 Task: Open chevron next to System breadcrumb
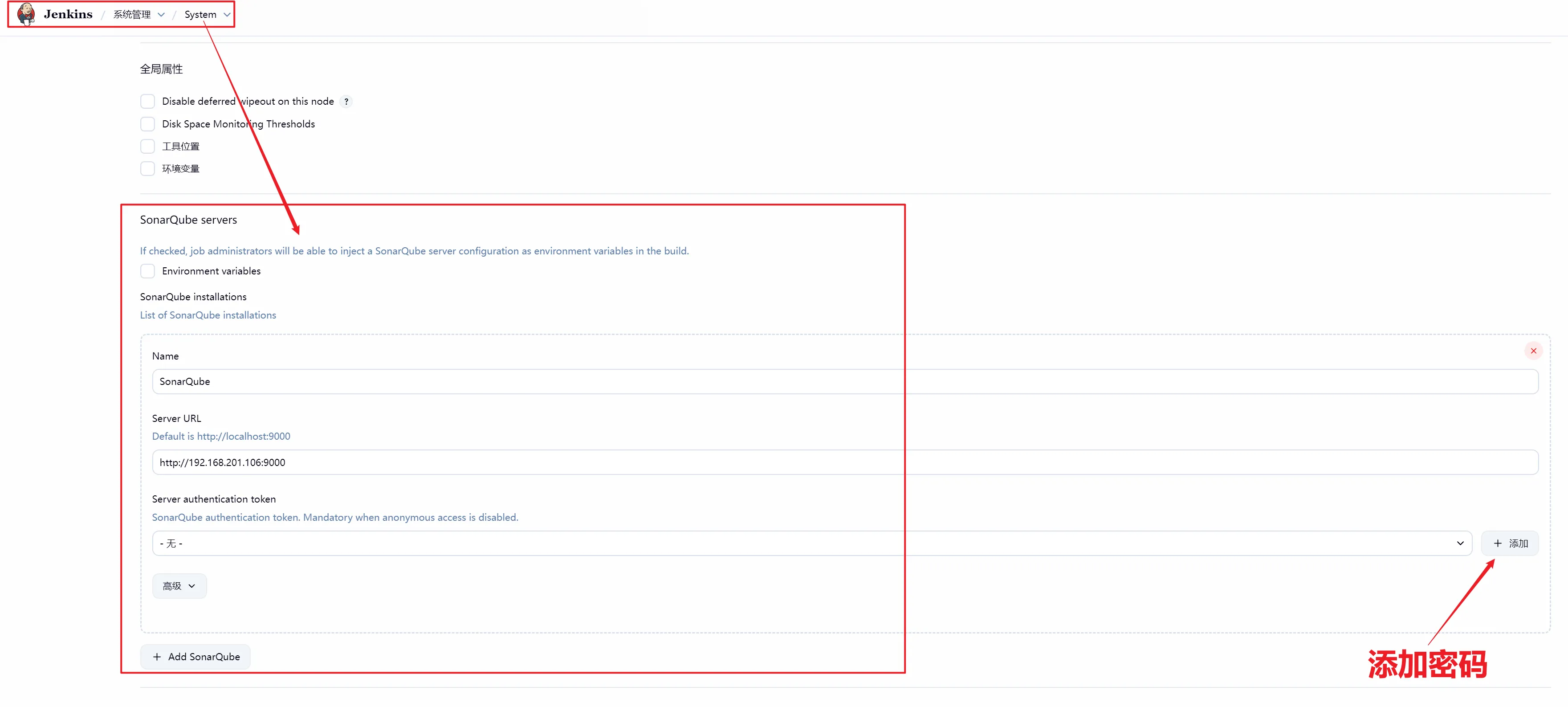[226, 15]
